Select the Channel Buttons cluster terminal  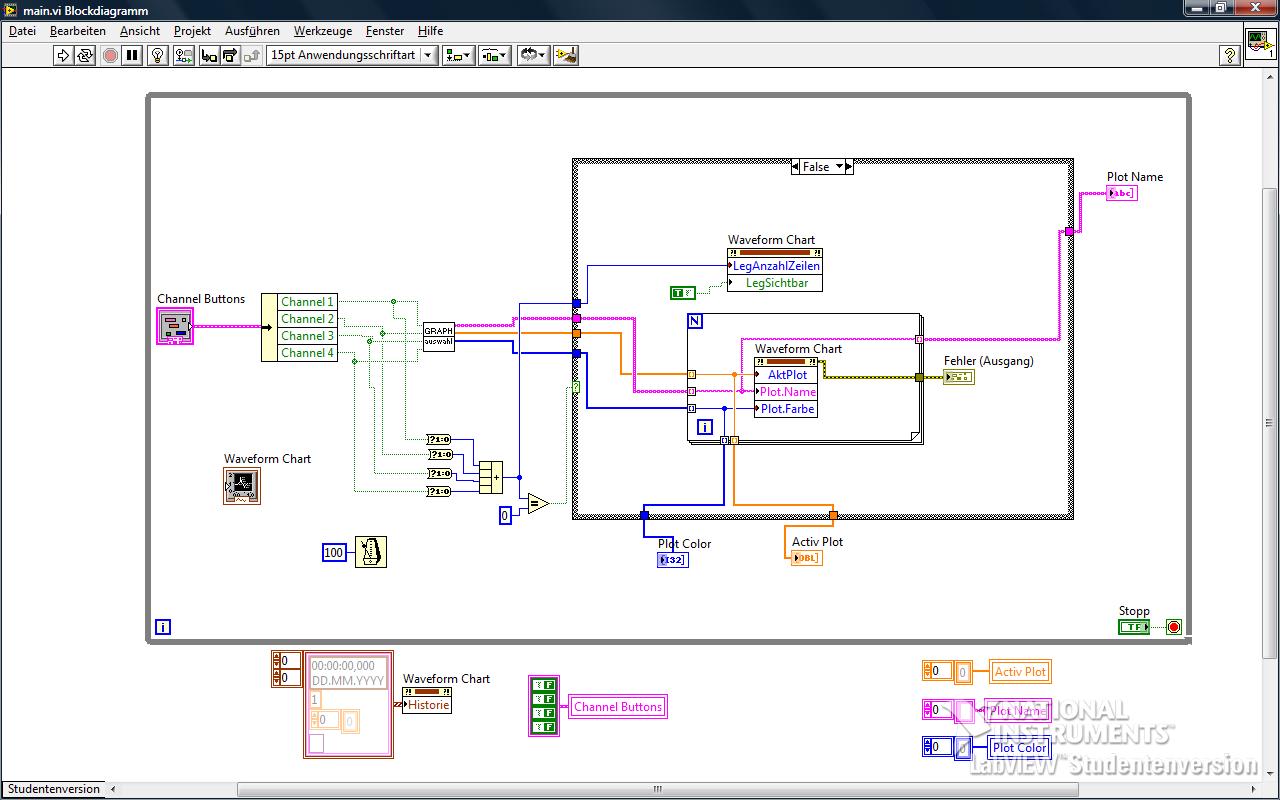tap(174, 326)
